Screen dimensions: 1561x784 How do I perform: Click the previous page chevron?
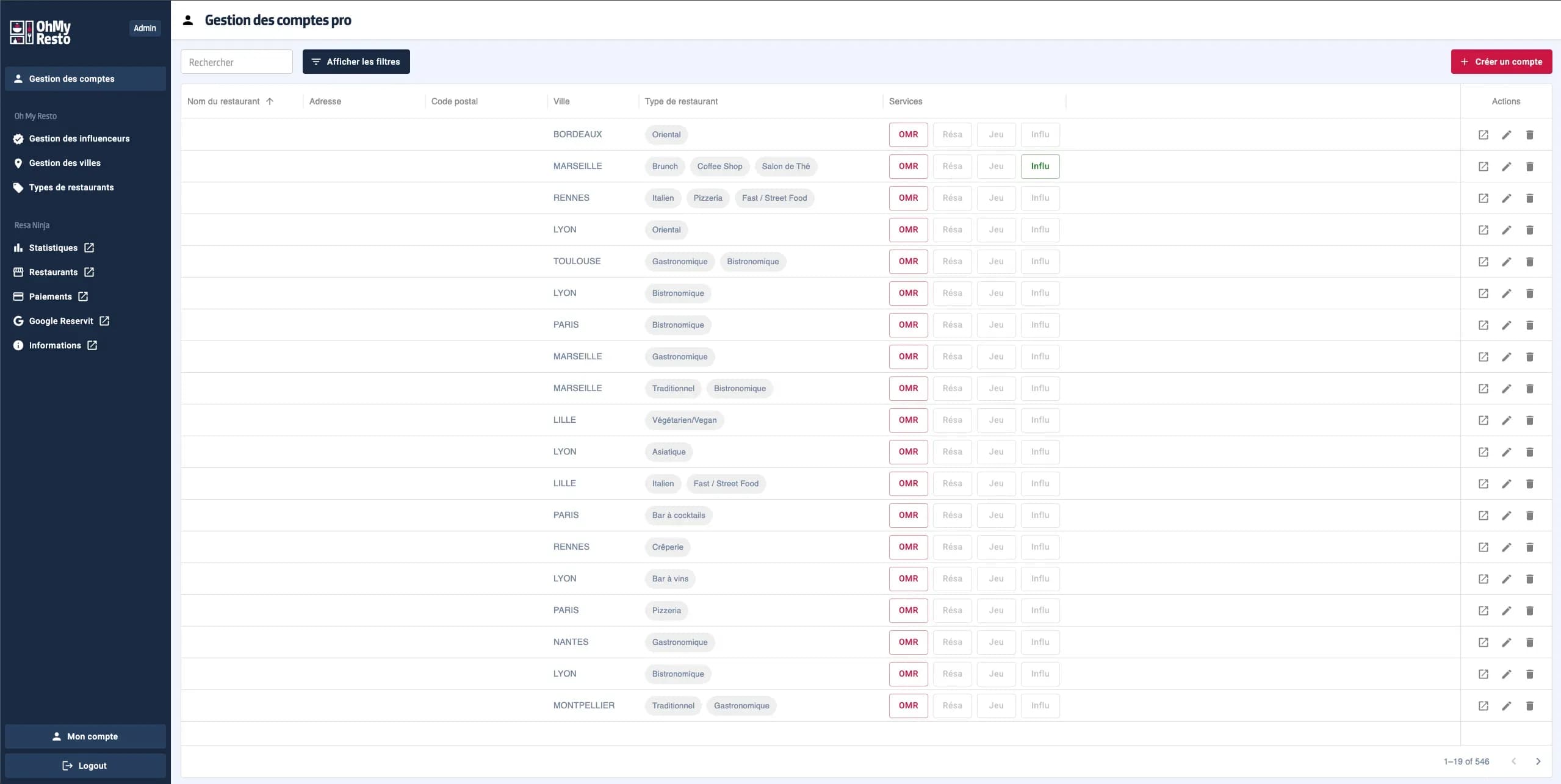[1513, 761]
